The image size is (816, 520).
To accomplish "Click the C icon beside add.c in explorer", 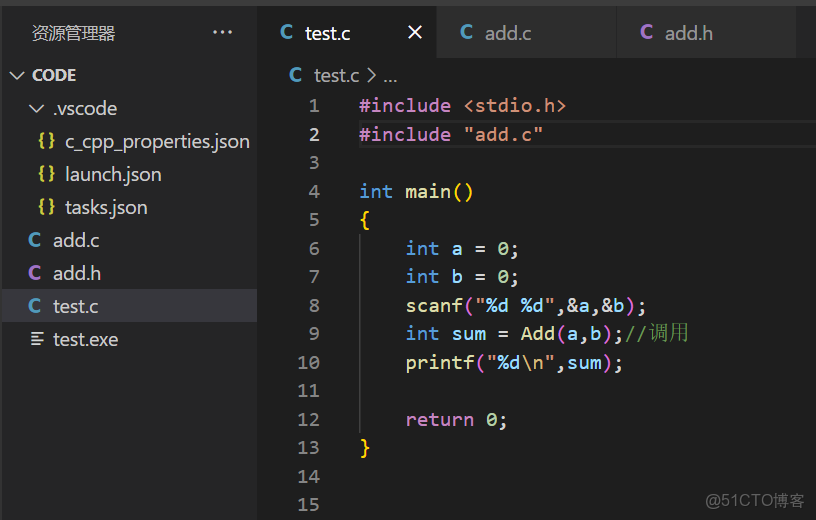I will tap(35, 240).
